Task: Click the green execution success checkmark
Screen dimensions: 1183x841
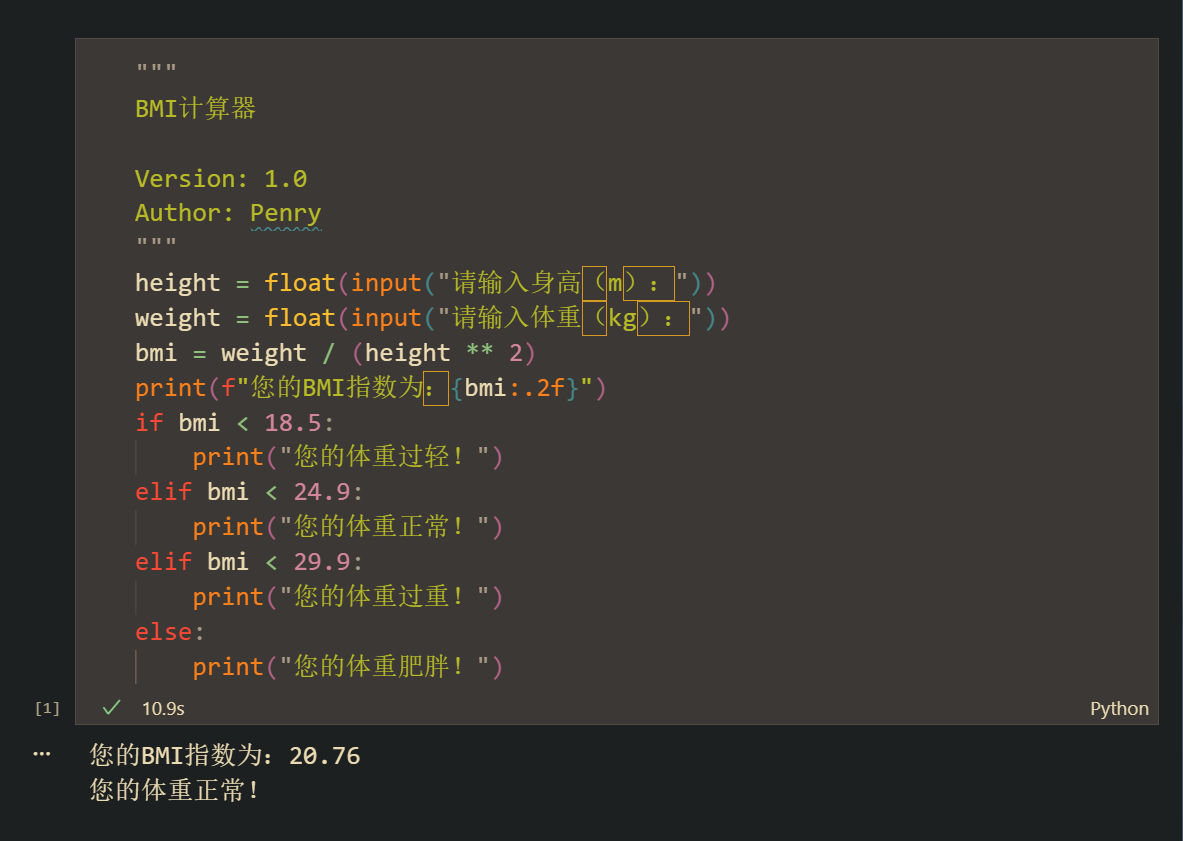Action: tap(110, 708)
